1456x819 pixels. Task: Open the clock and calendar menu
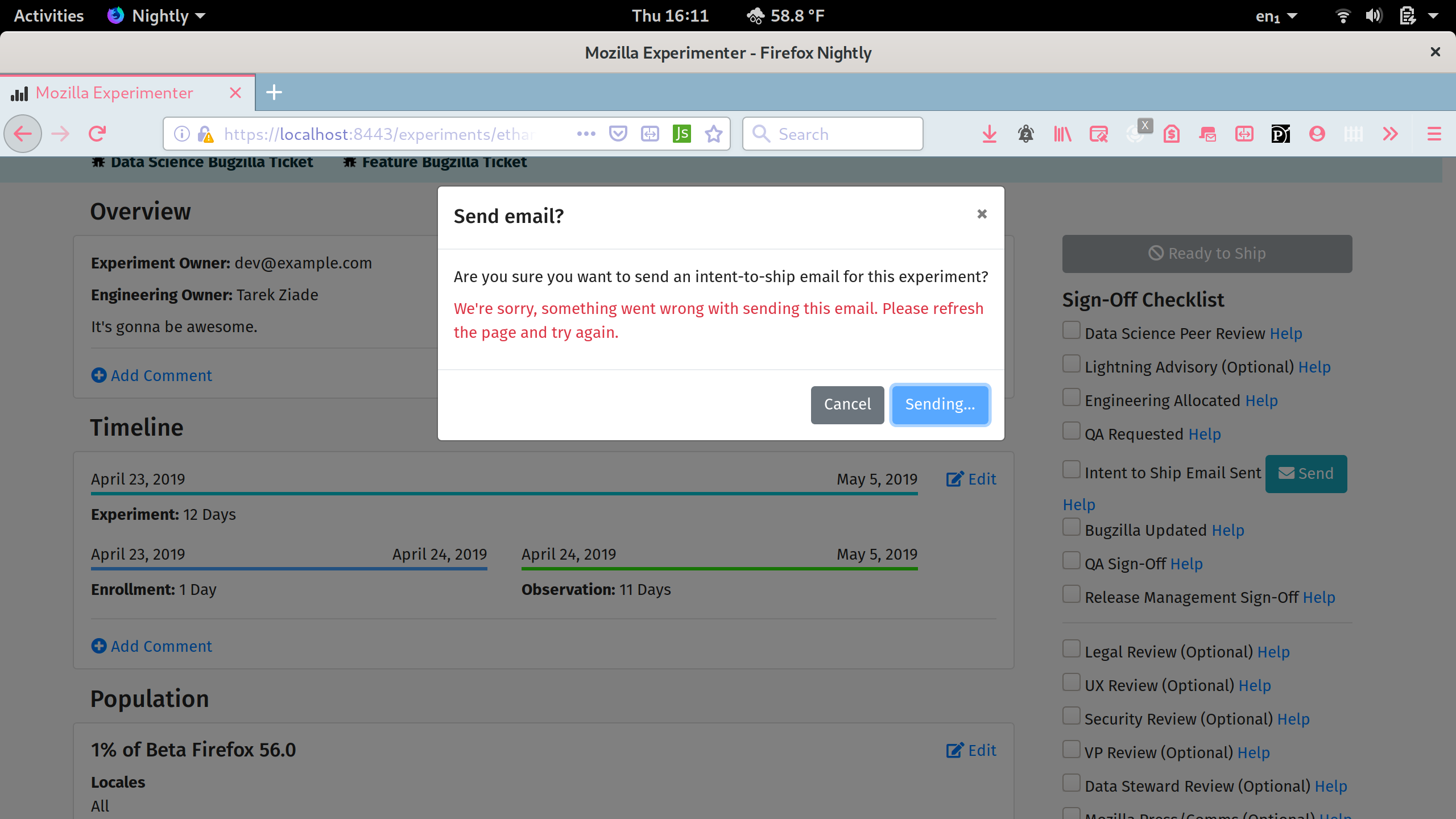pyautogui.click(x=670, y=16)
